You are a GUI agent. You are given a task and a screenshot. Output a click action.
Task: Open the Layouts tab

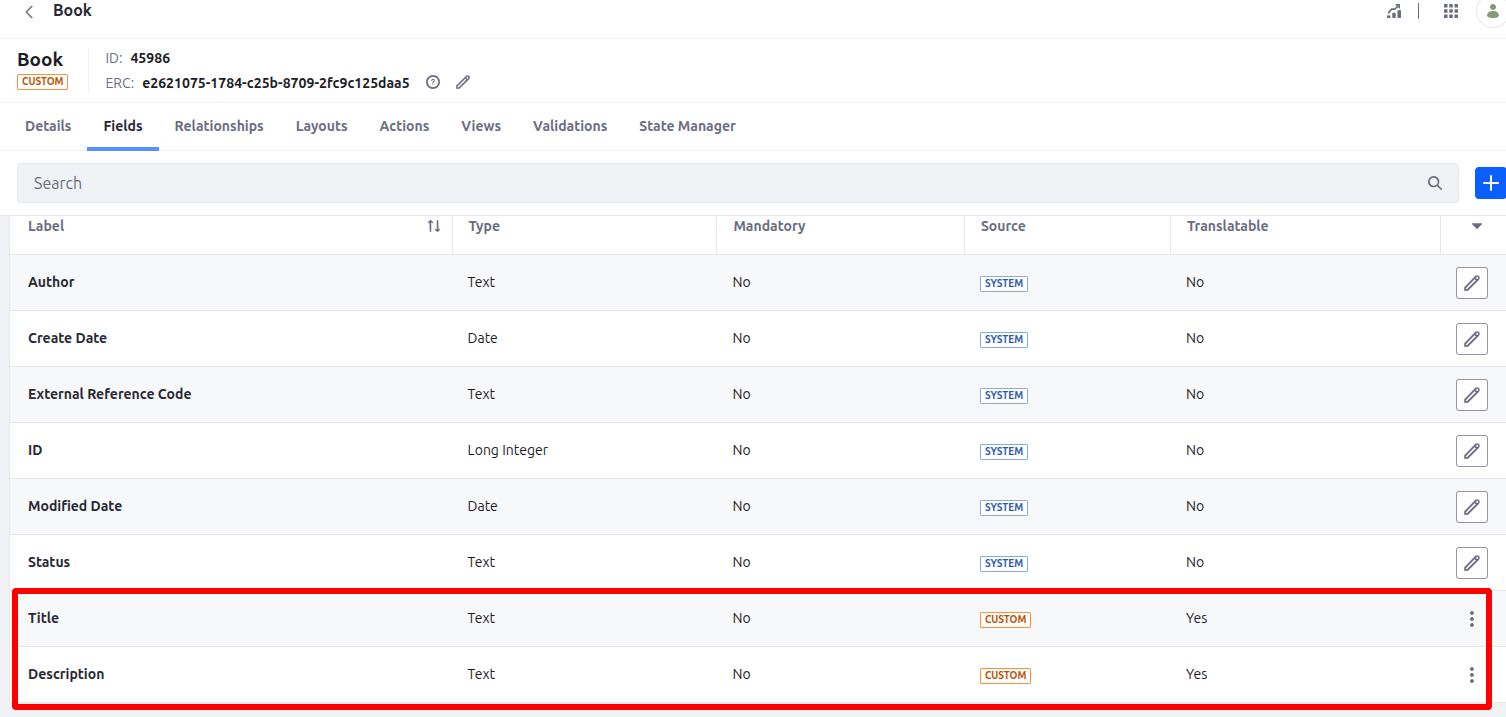click(322, 126)
